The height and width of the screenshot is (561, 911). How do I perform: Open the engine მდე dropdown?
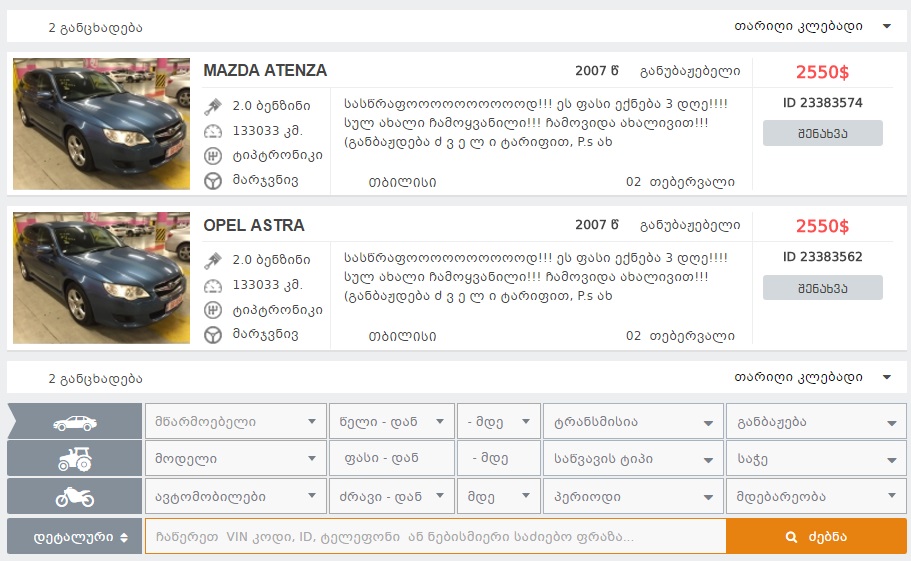click(499, 497)
